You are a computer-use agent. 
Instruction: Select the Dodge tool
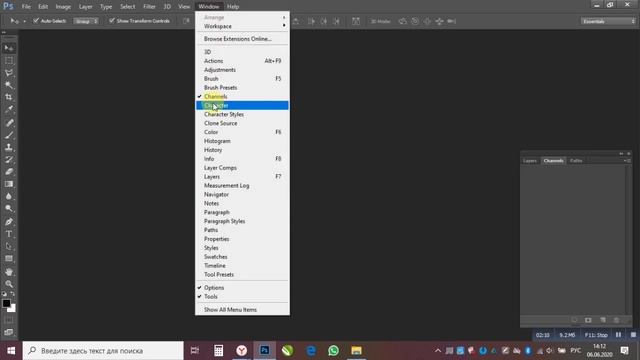[9, 209]
